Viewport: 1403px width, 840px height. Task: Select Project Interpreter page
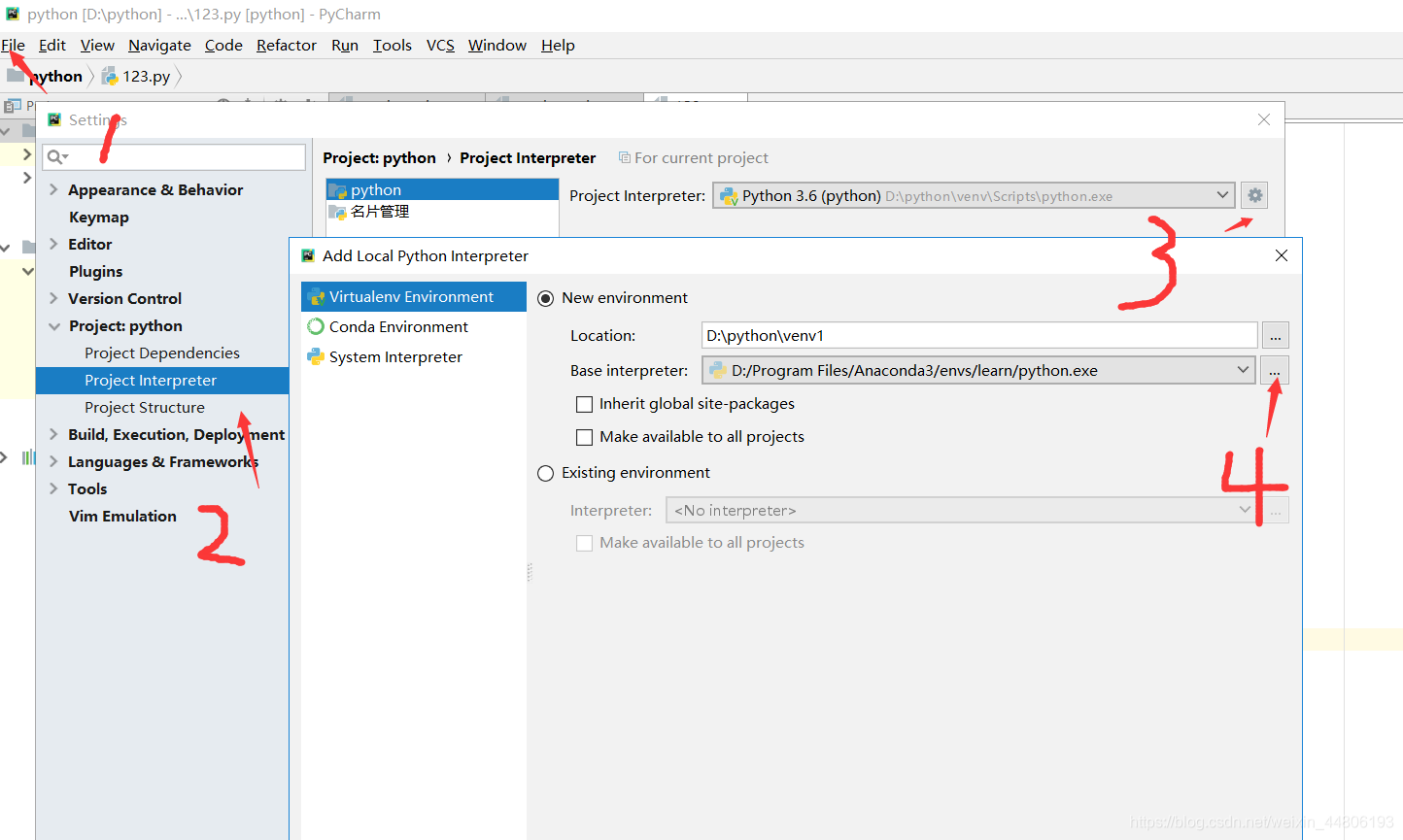pyautogui.click(x=162, y=380)
